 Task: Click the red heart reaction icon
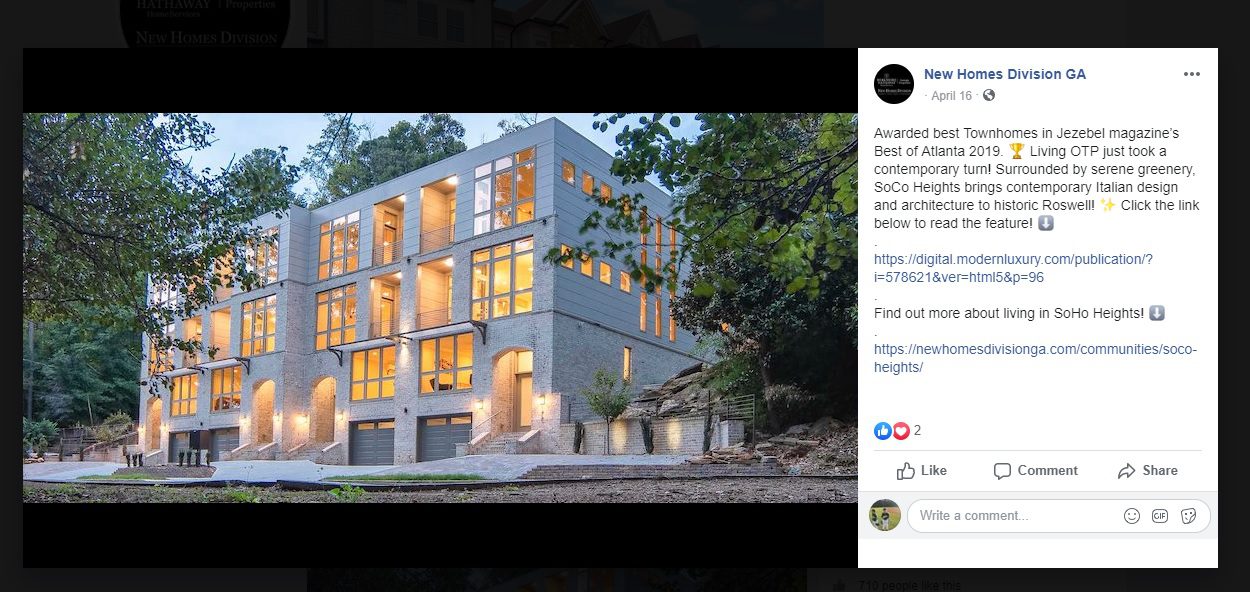click(900, 431)
